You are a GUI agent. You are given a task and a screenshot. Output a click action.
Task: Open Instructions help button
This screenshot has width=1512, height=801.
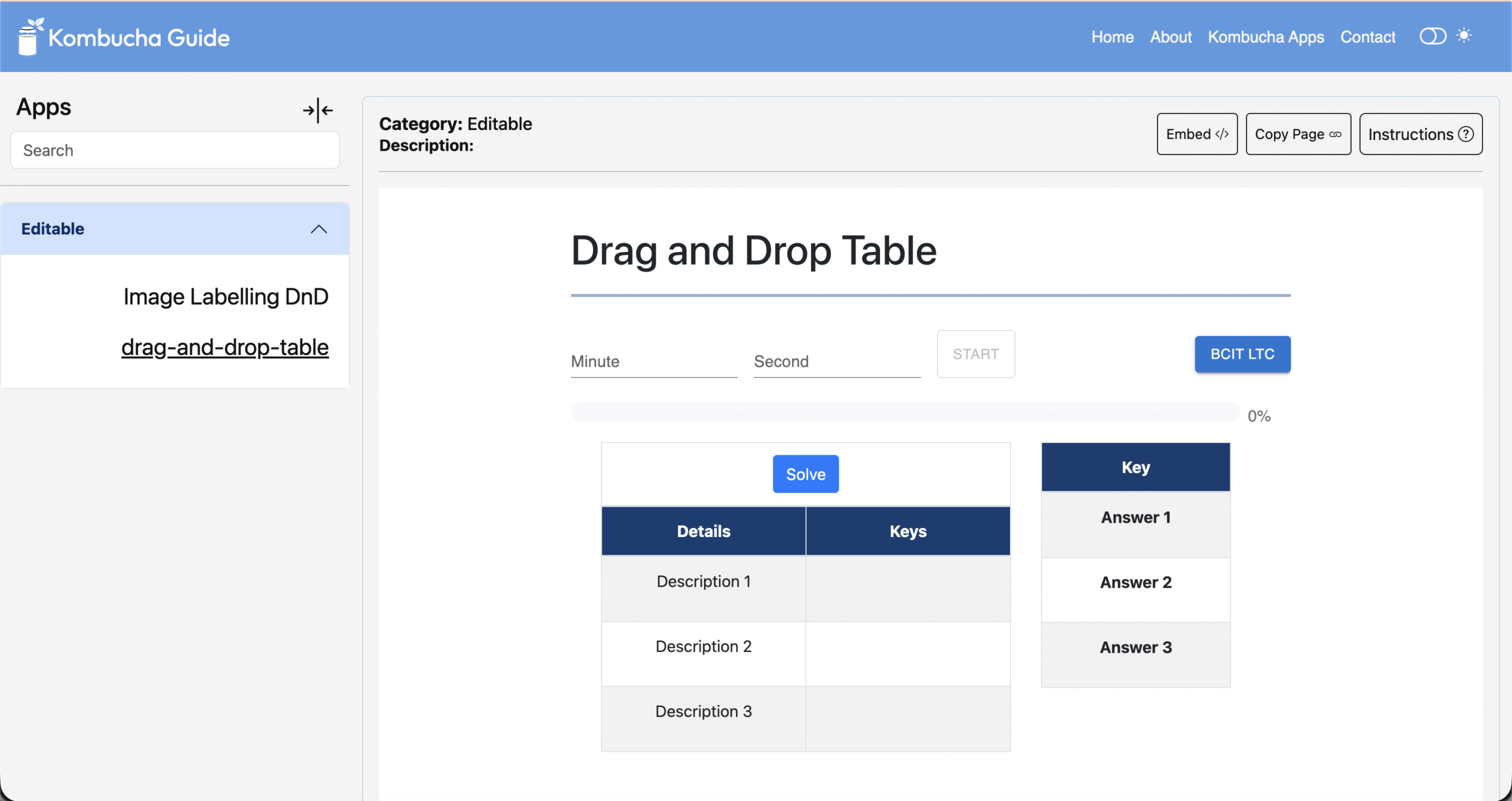click(1420, 134)
